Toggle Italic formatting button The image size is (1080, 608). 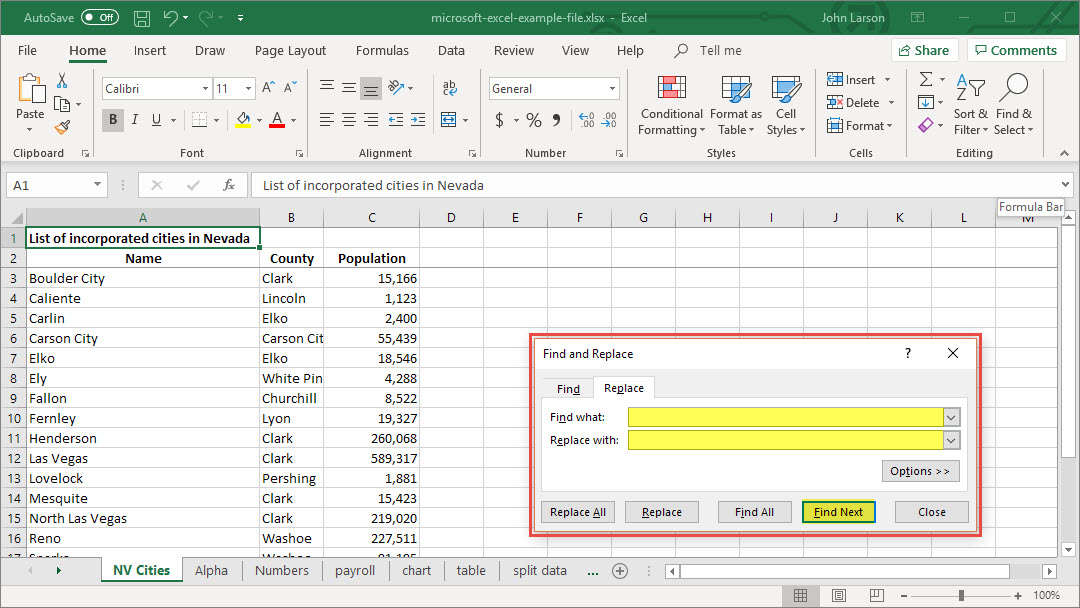coord(135,120)
